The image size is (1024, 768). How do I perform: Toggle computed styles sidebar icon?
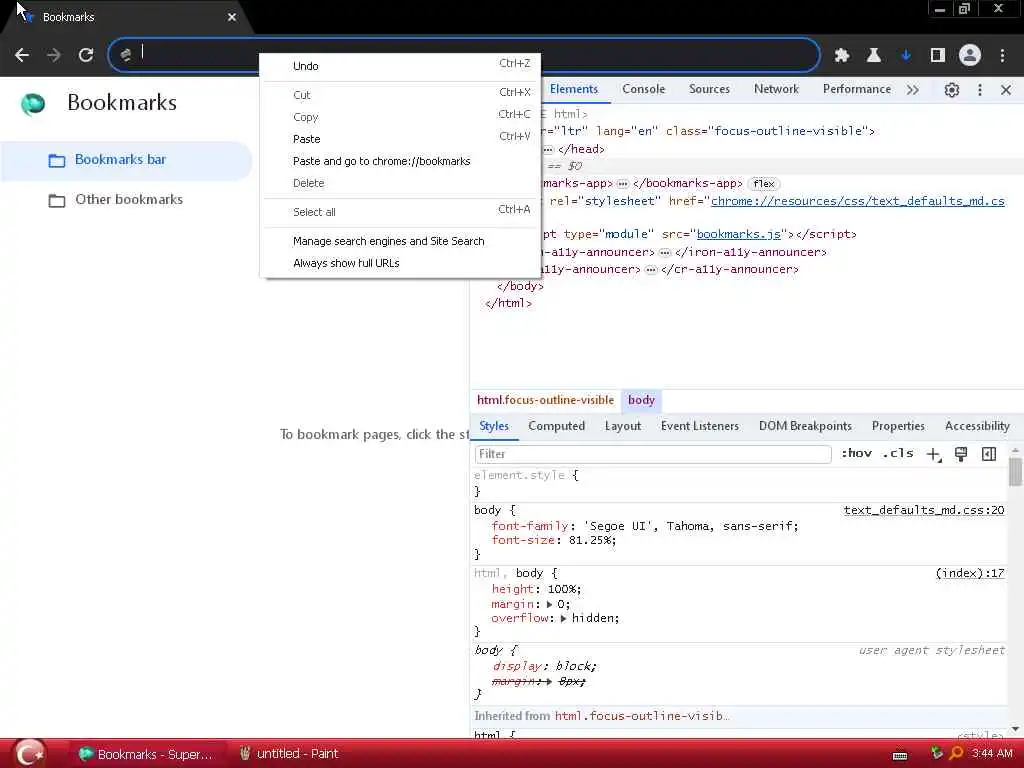989,455
